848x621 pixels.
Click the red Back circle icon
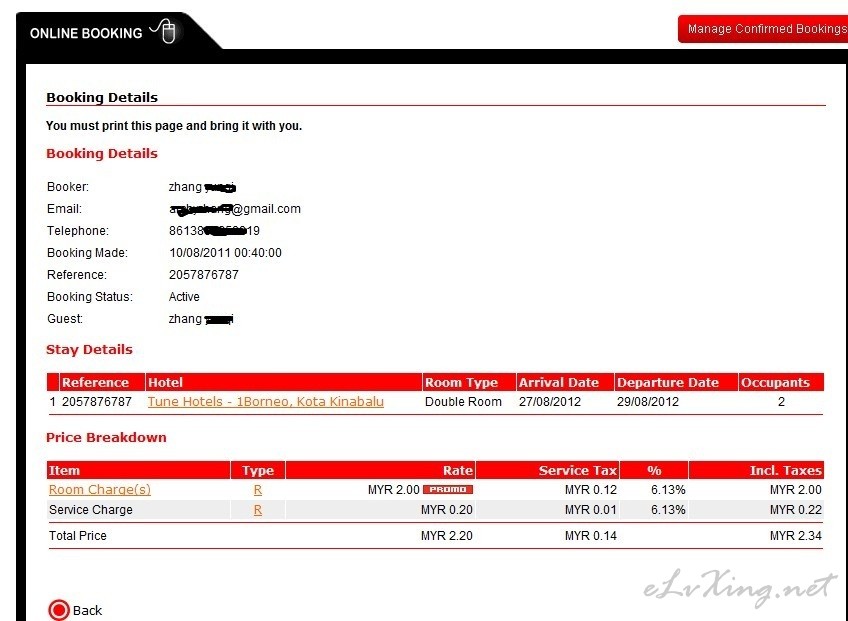tap(59, 610)
